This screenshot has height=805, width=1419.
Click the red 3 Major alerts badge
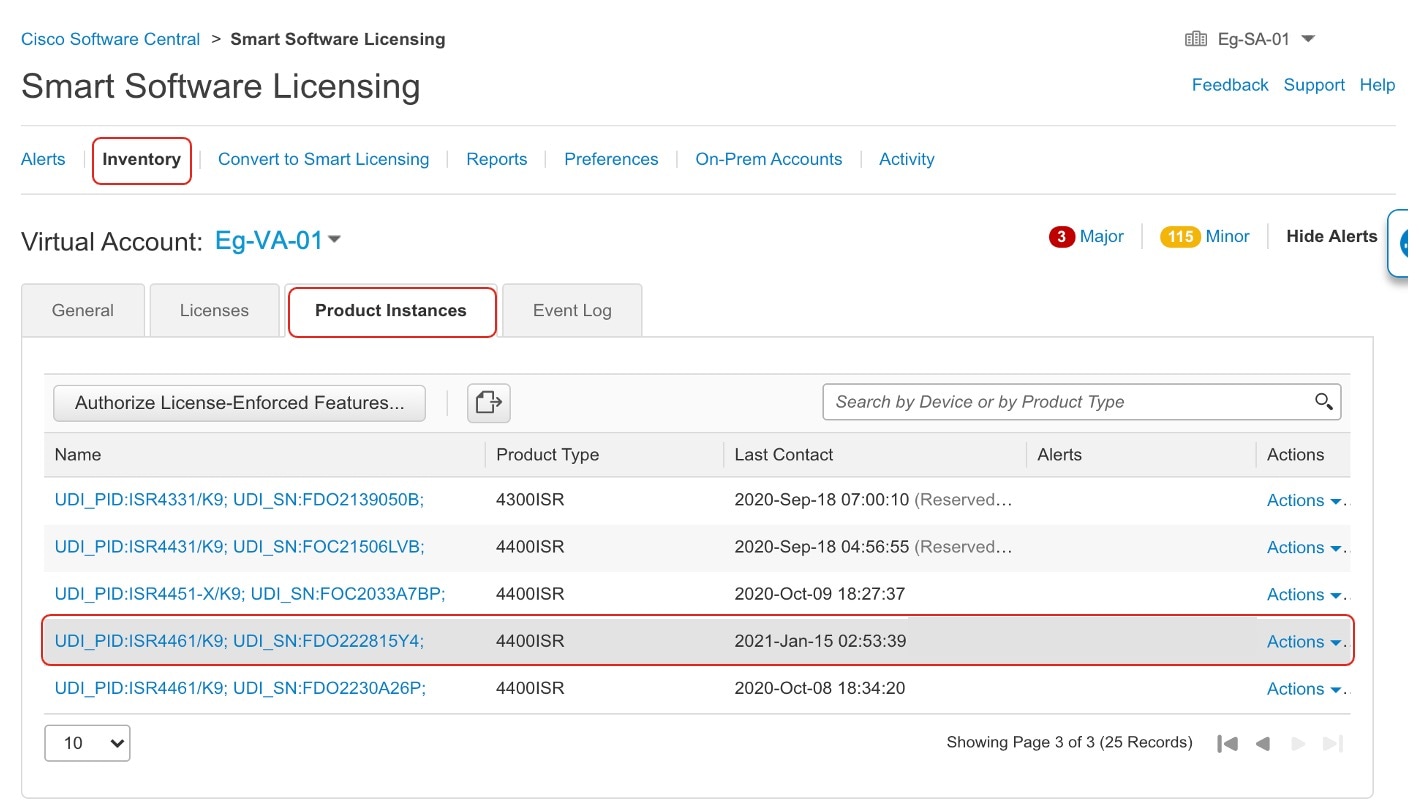pos(1062,237)
